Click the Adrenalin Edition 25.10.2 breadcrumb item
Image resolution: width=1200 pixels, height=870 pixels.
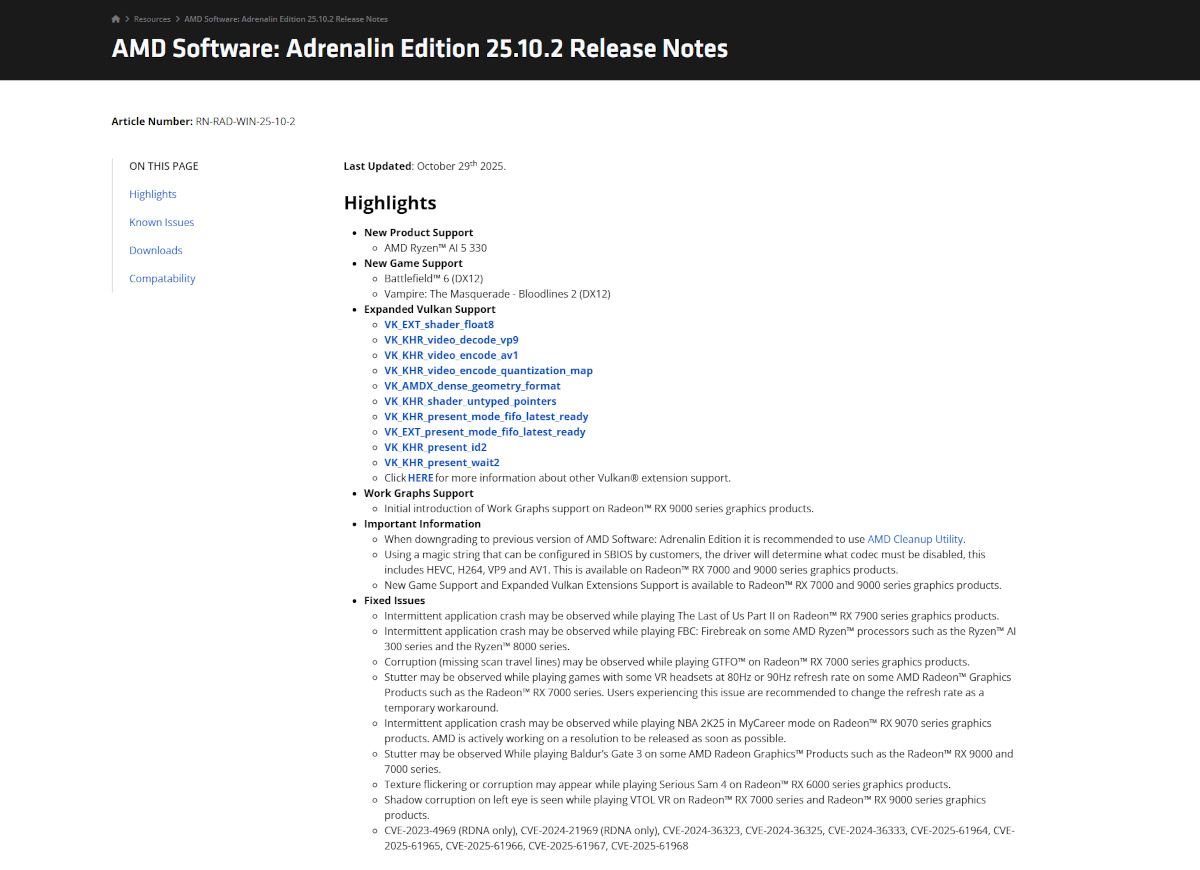[x=286, y=19]
